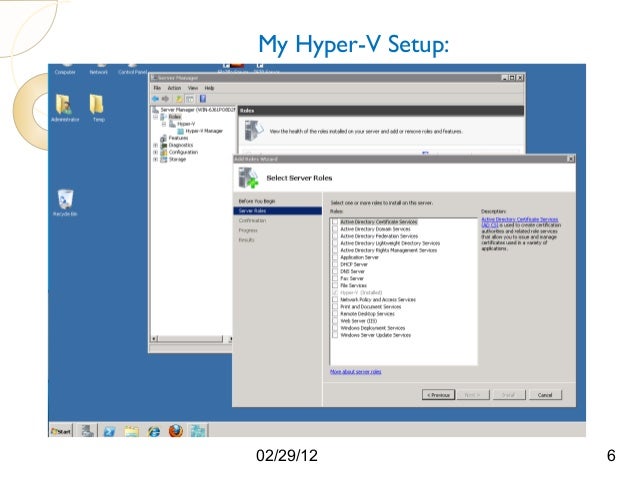Maximize the Server Manager window
This screenshot has width=638, height=479.
pyautogui.click(x=512, y=78)
